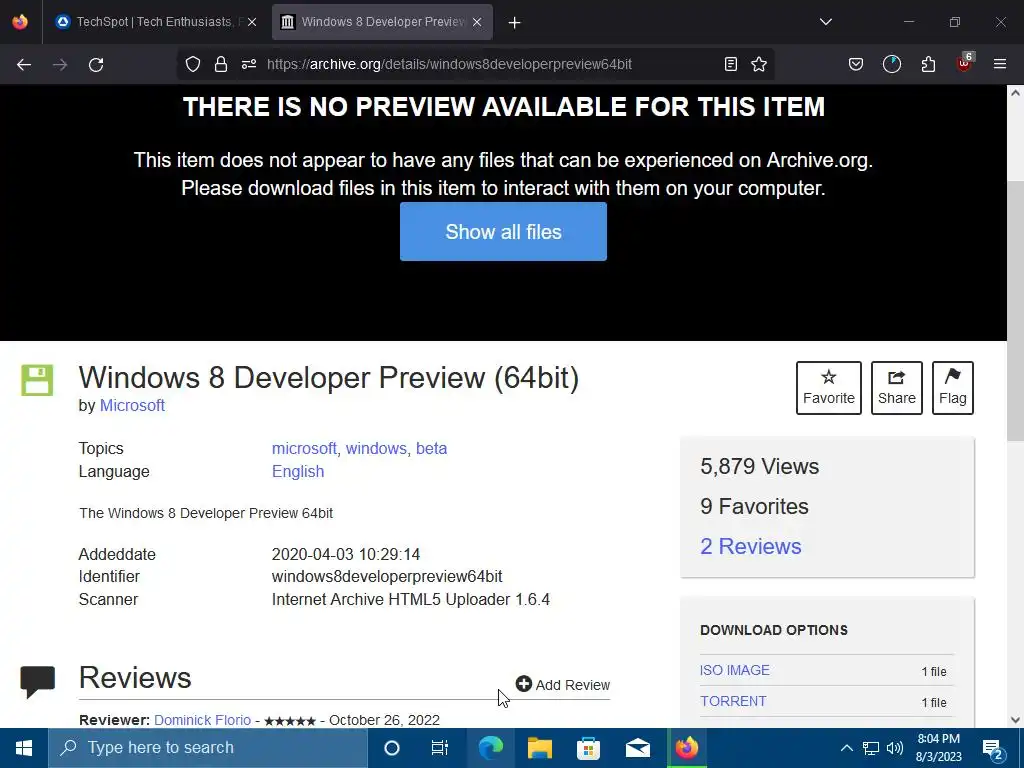Show hidden system tray icons
Viewport: 1024px width, 768px height.
(846, 748)
